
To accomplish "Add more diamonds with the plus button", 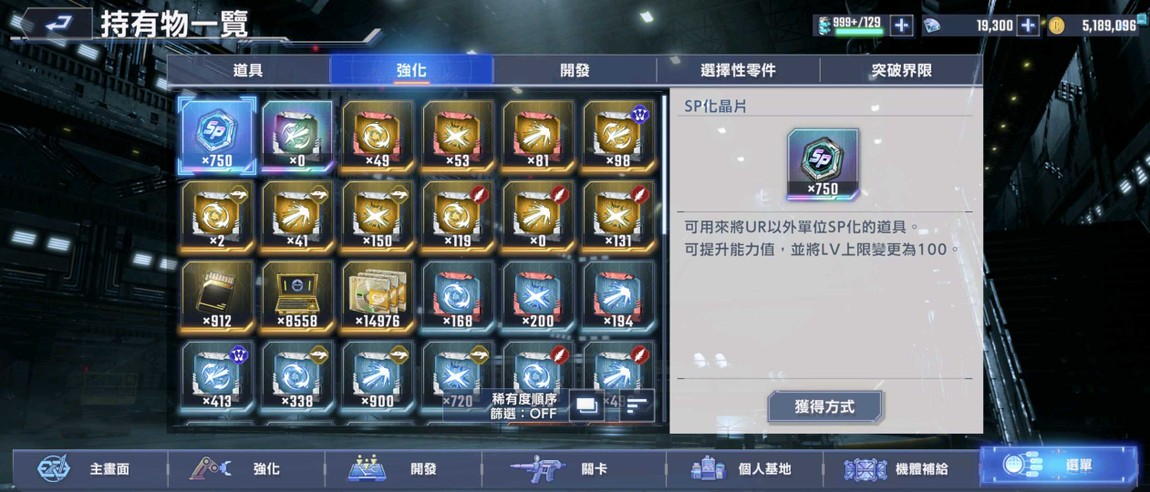I will coord(1029,26).
